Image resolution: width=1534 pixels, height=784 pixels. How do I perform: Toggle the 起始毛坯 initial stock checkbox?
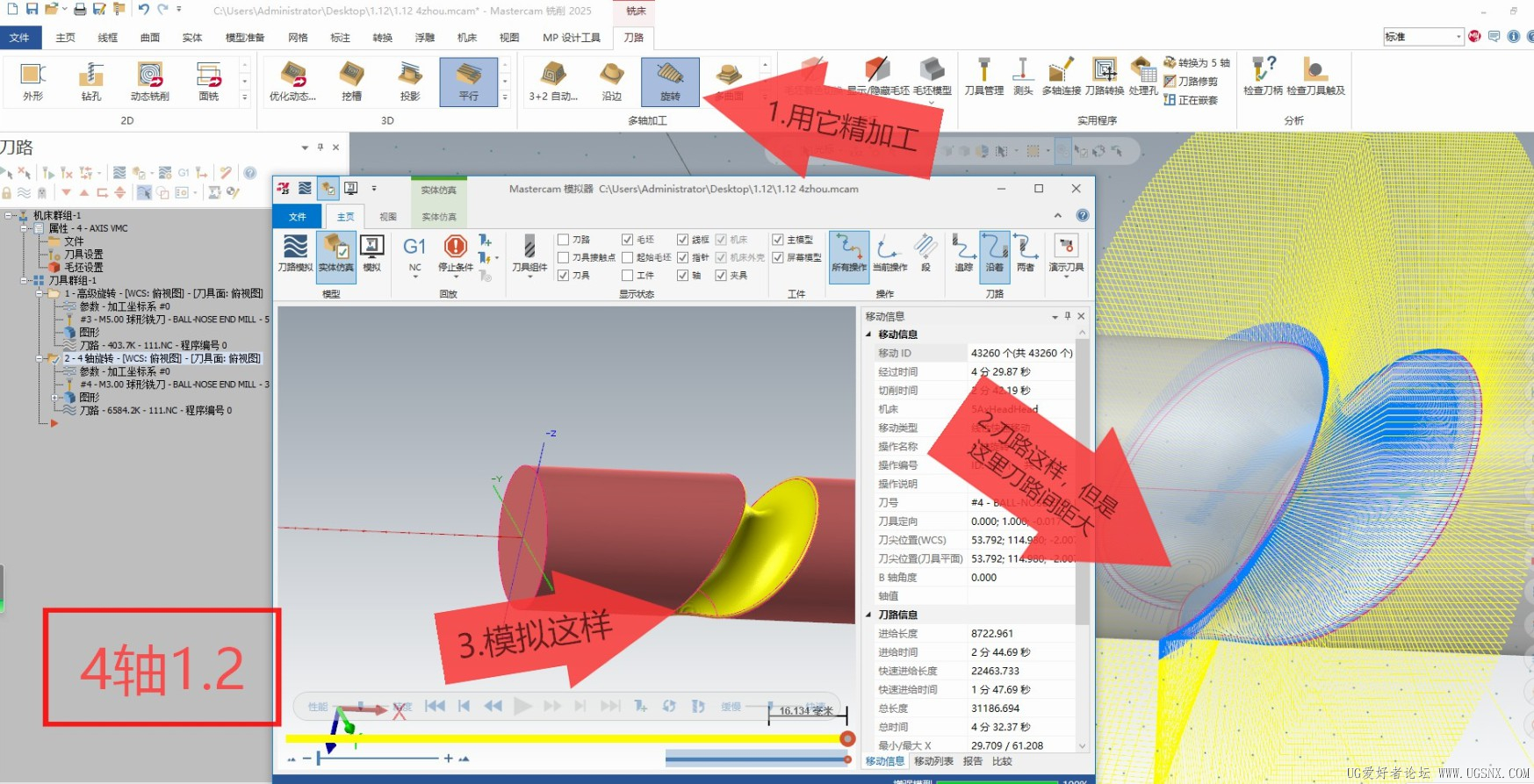pos(627,257)
